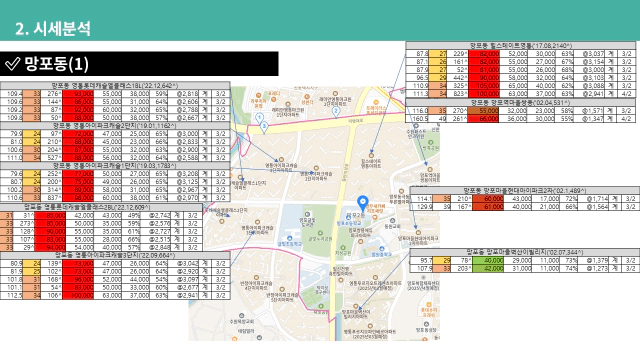Select numbered map pin 1
This screenshot has width=640, height=360.
[259, 118]
